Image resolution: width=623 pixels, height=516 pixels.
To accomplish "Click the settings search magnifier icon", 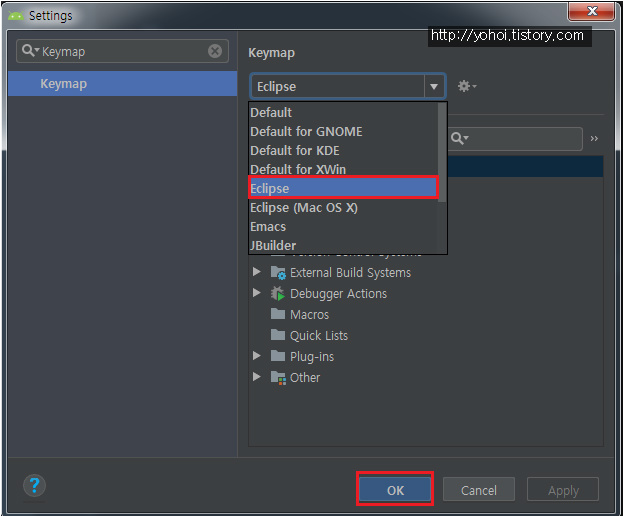I will click(x=30, y=50).
